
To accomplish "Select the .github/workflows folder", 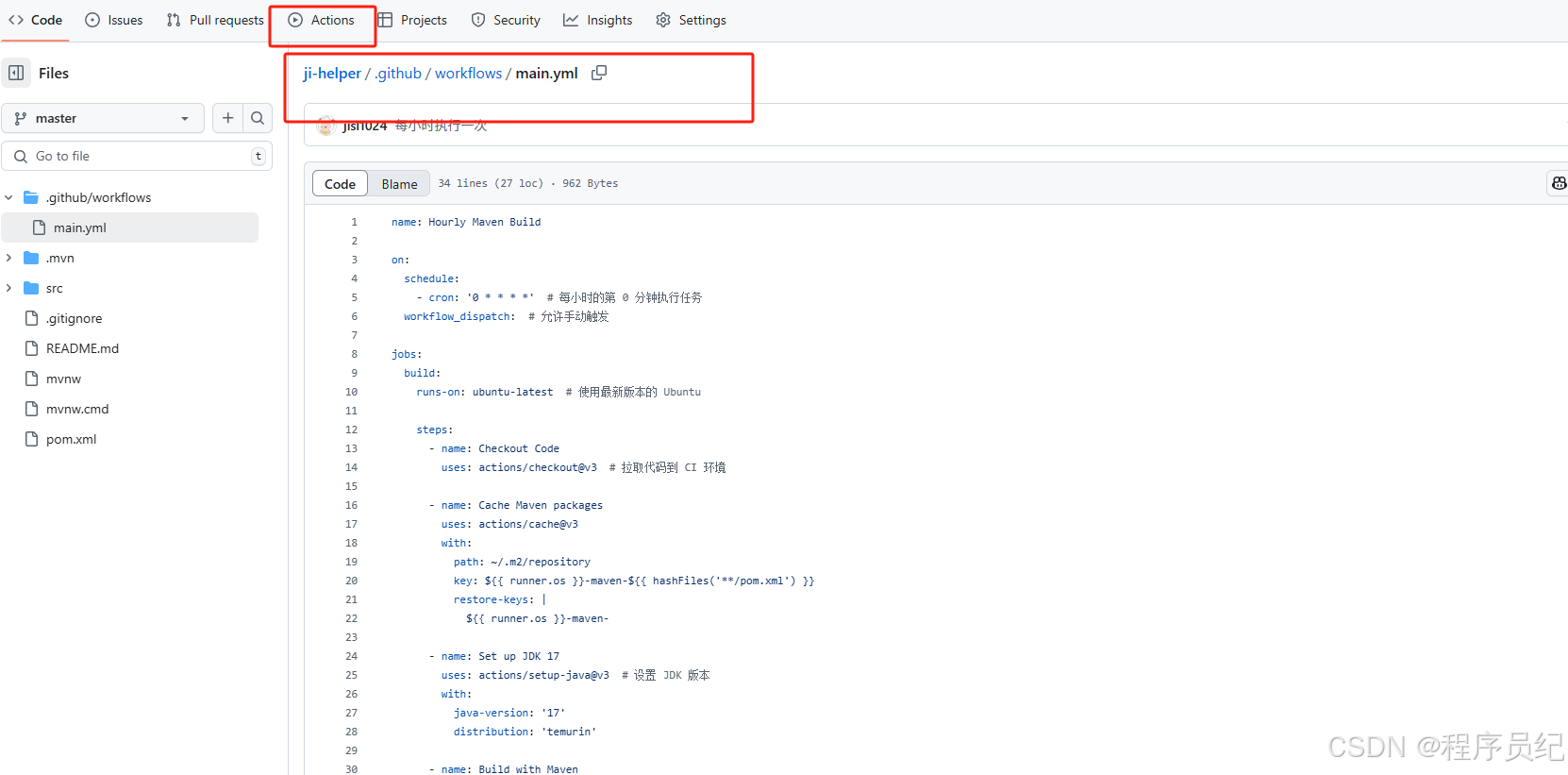I will pos(98,197).
